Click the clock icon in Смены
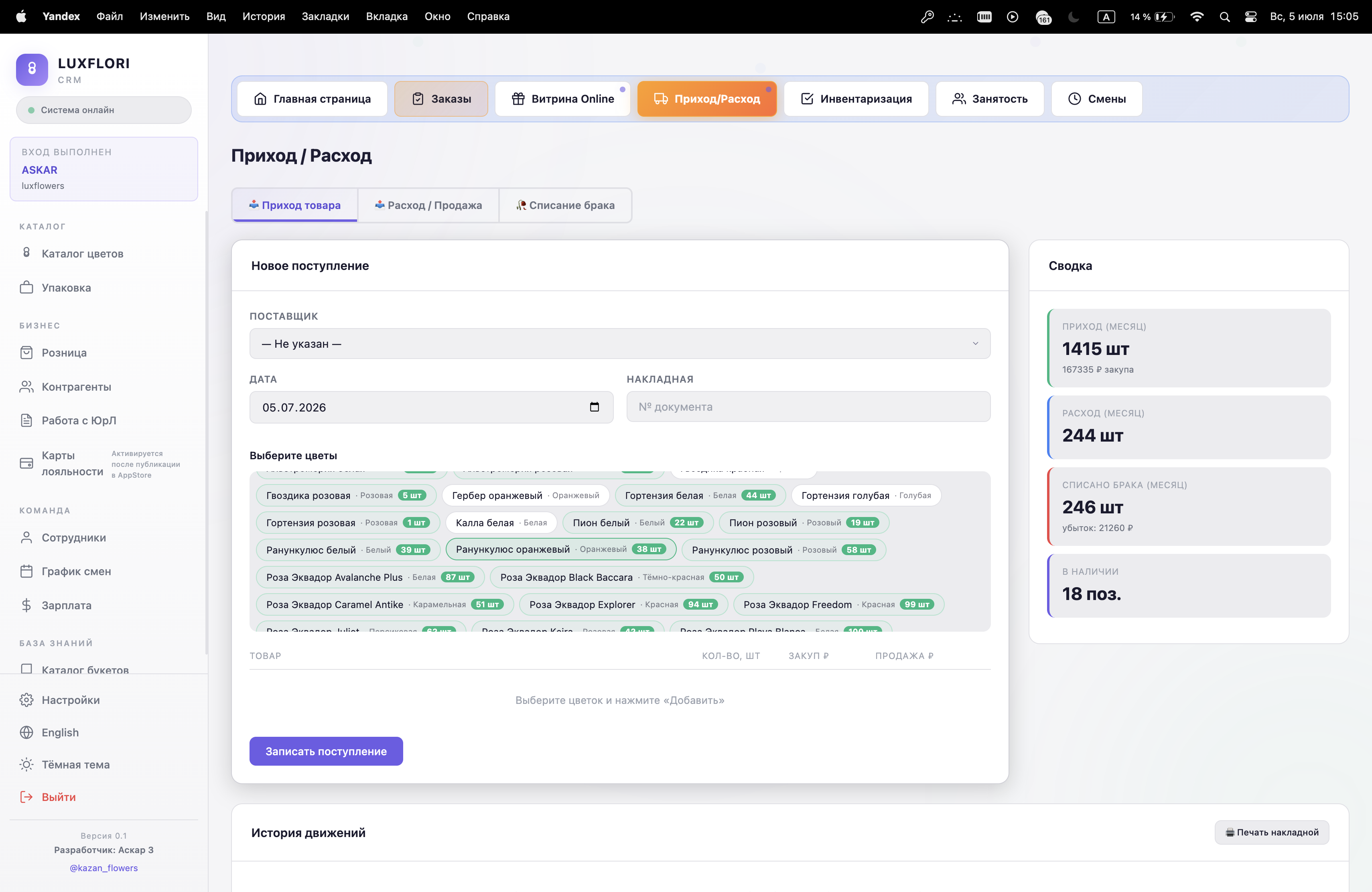The image size is (1372, 892). click(x=1075, y=99)
